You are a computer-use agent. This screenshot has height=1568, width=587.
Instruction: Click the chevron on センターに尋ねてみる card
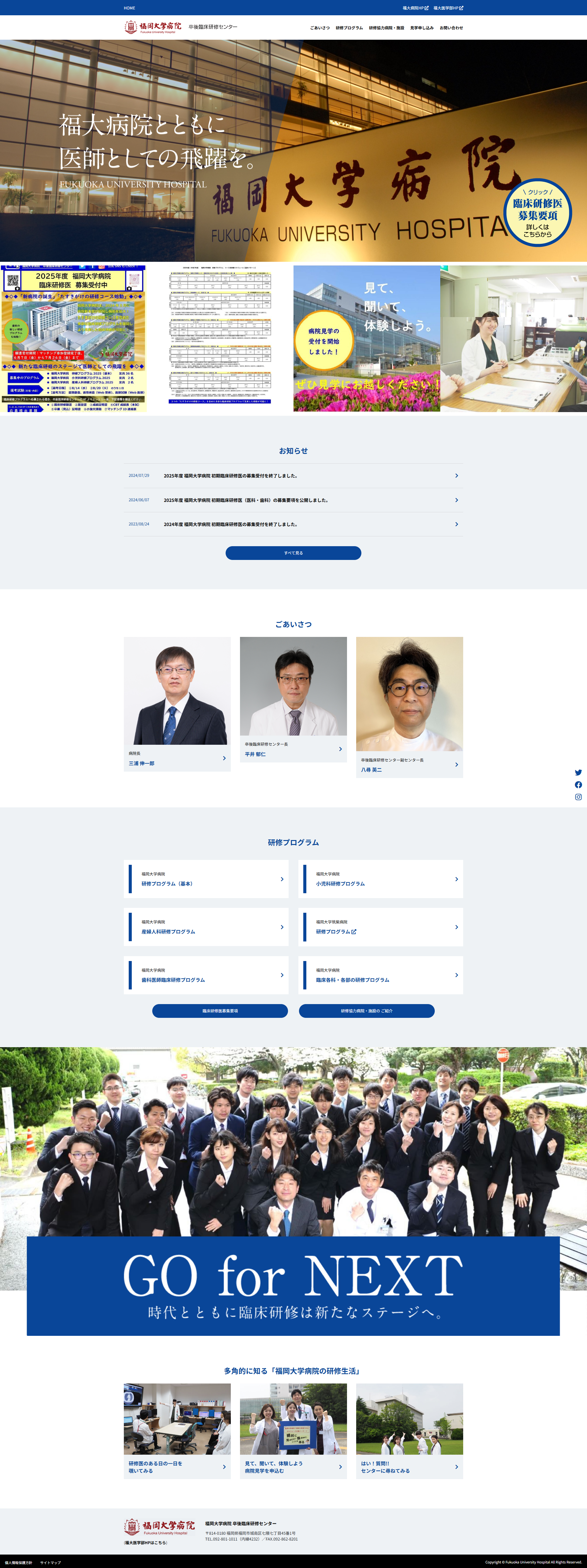456,1467
